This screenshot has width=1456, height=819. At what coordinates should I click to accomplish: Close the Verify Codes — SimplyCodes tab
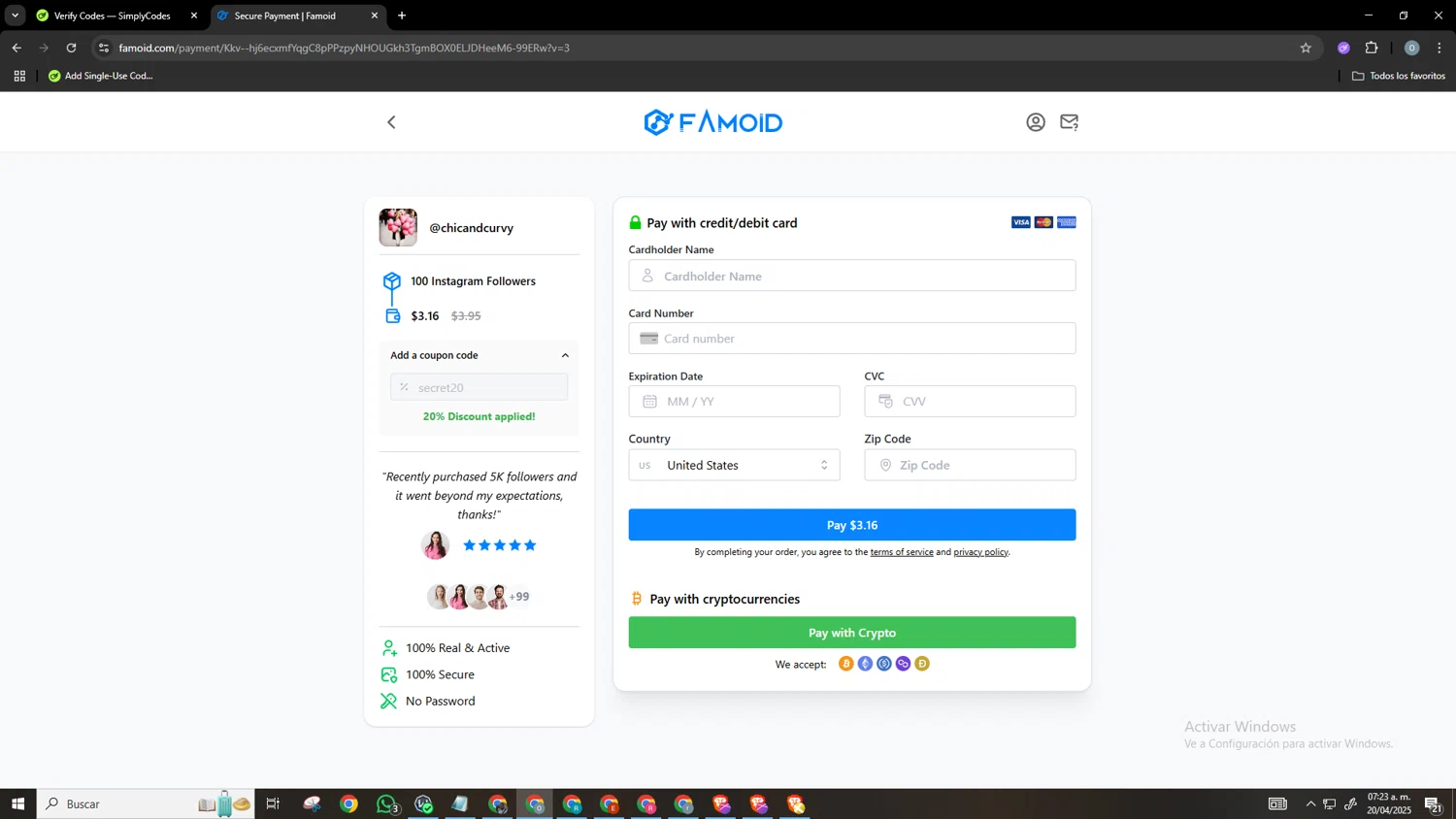coord(194,16)
